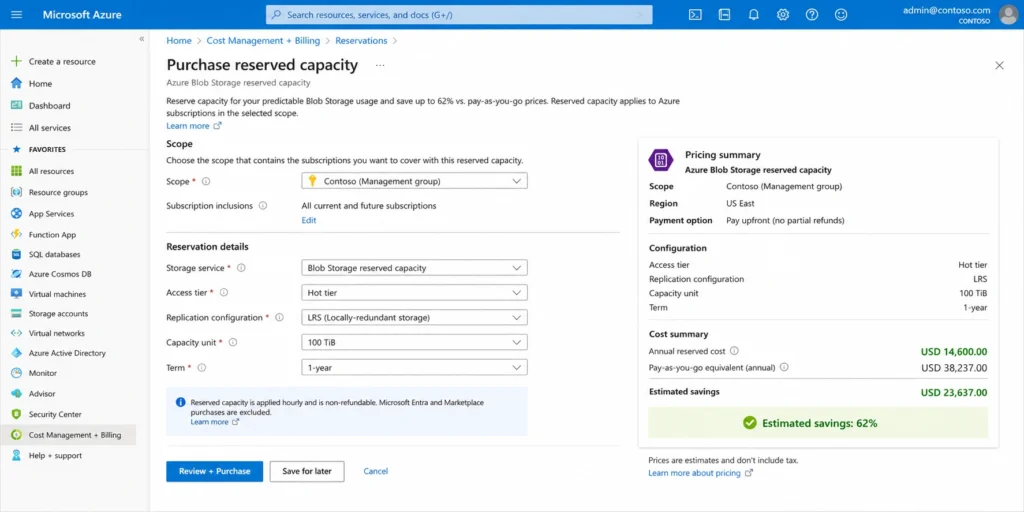
Task: Close the Purchase reserved capacity blade
Action: tap(999, 65)
